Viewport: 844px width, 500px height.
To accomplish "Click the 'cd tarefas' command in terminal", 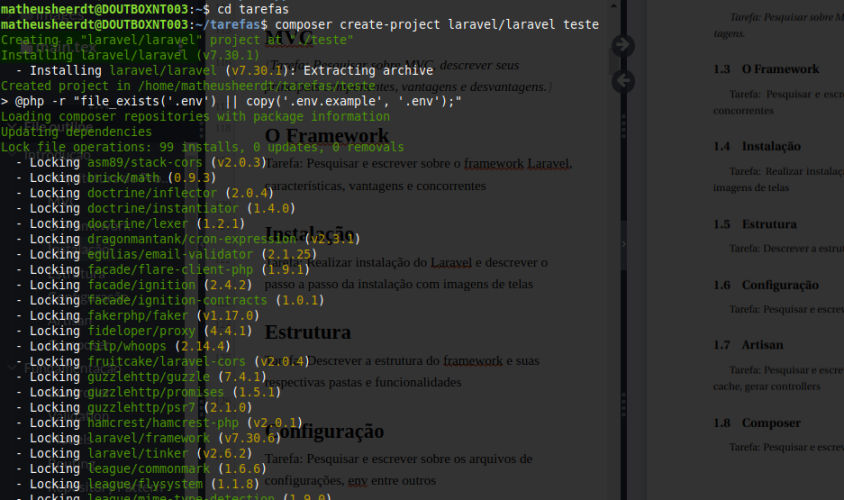I will point(253,9).
